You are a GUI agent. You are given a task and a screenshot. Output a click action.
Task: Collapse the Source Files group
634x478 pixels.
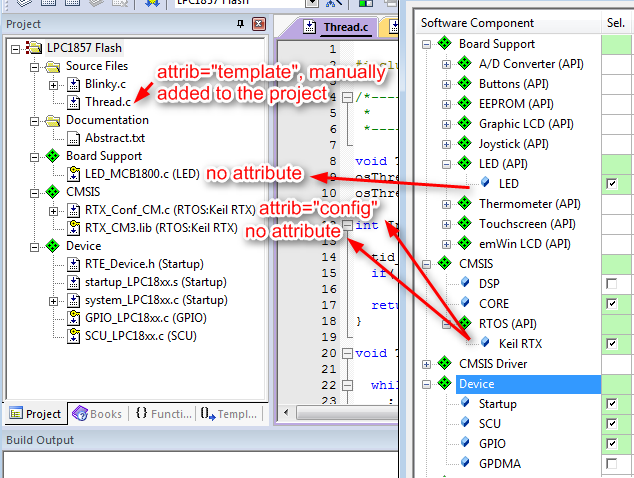35,66
